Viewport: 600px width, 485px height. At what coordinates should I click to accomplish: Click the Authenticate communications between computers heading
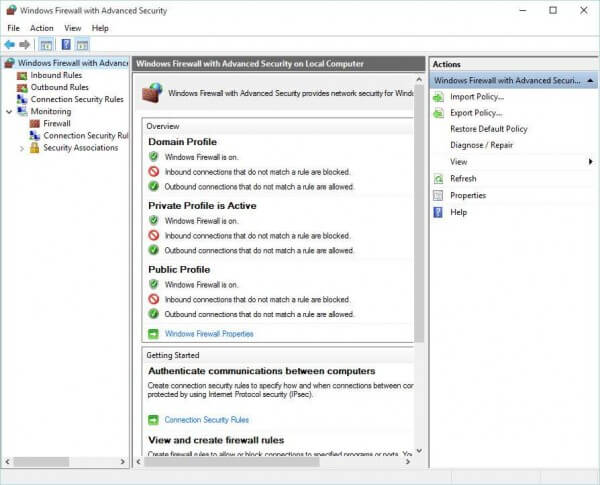pyautogui.click(x=262, y=371)
